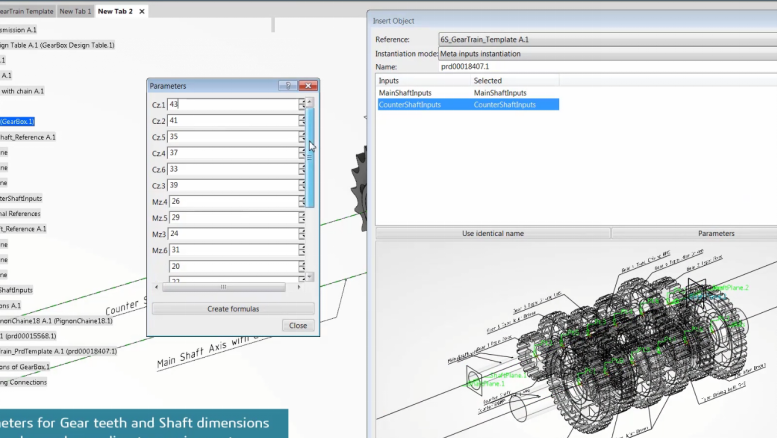Click the Mz.5 value field
This screenshot has height=438, width=778.
[x=234, y=217]
